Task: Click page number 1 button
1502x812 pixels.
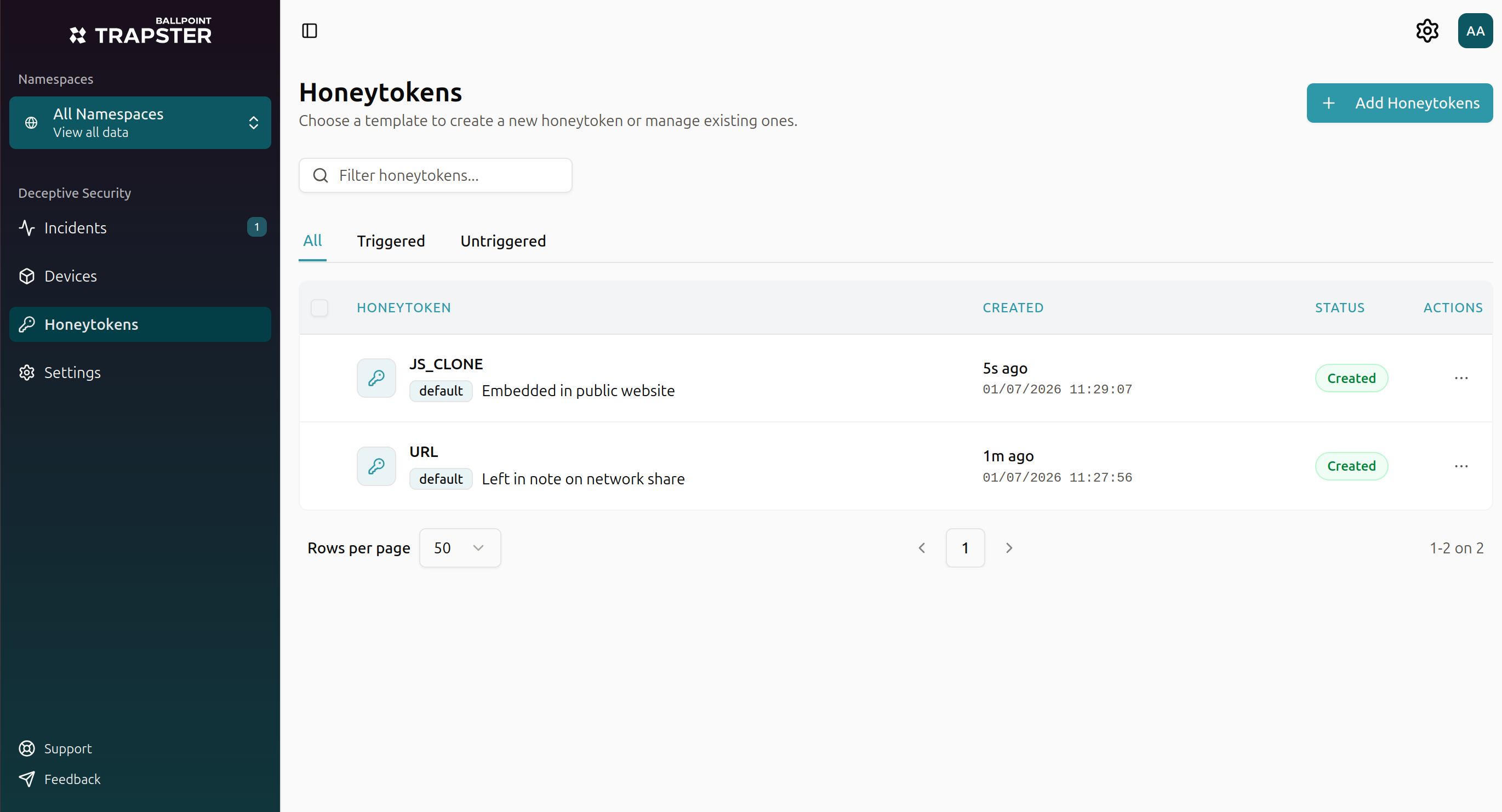Action: [x=965, y=548]
